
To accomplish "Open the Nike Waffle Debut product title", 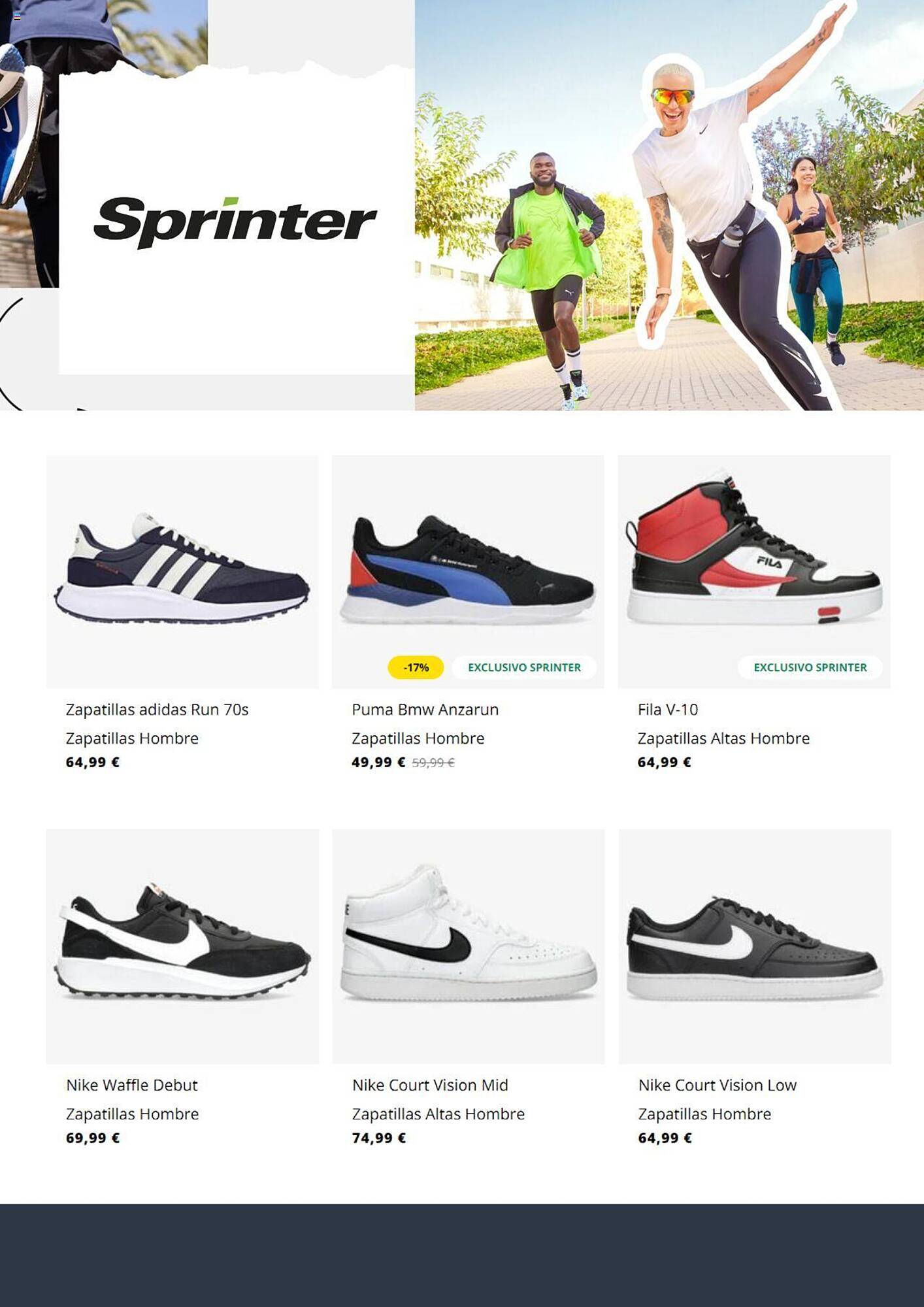I will point(132,1085).
